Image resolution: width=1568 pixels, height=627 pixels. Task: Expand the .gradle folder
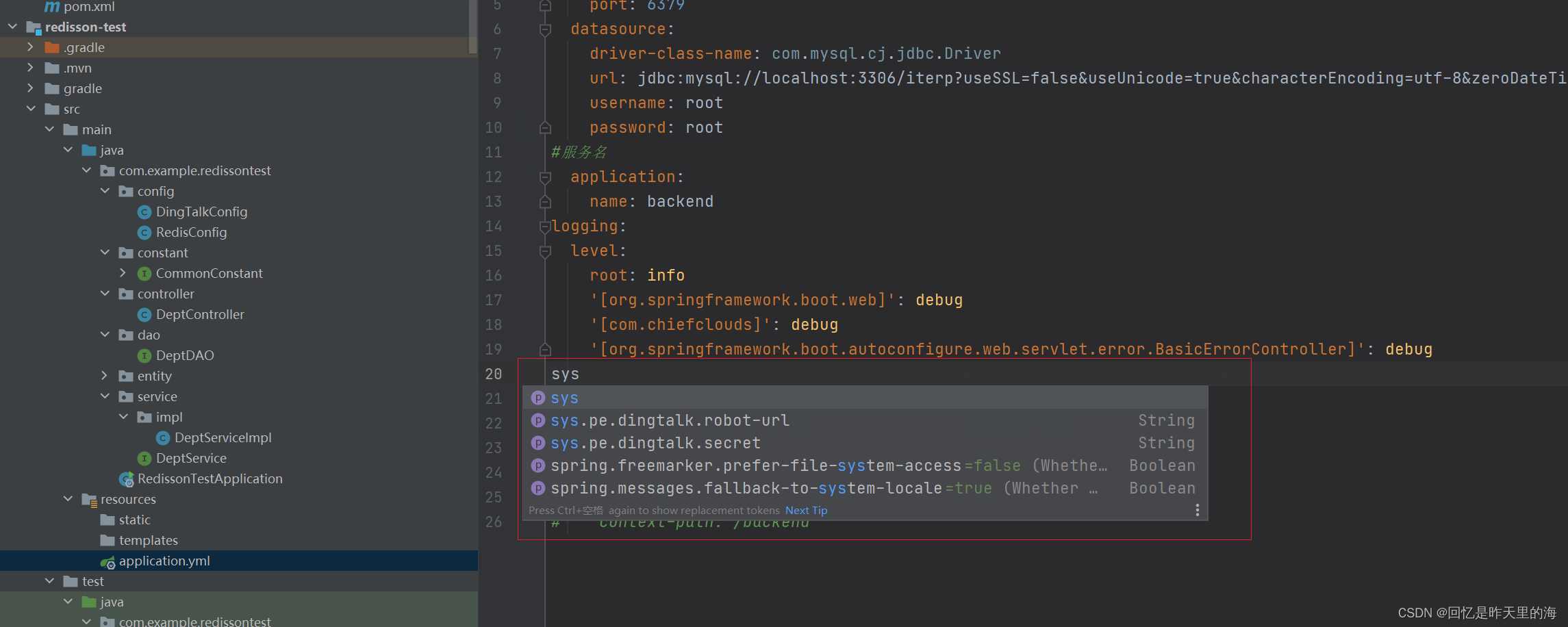[x=30, y=47]
